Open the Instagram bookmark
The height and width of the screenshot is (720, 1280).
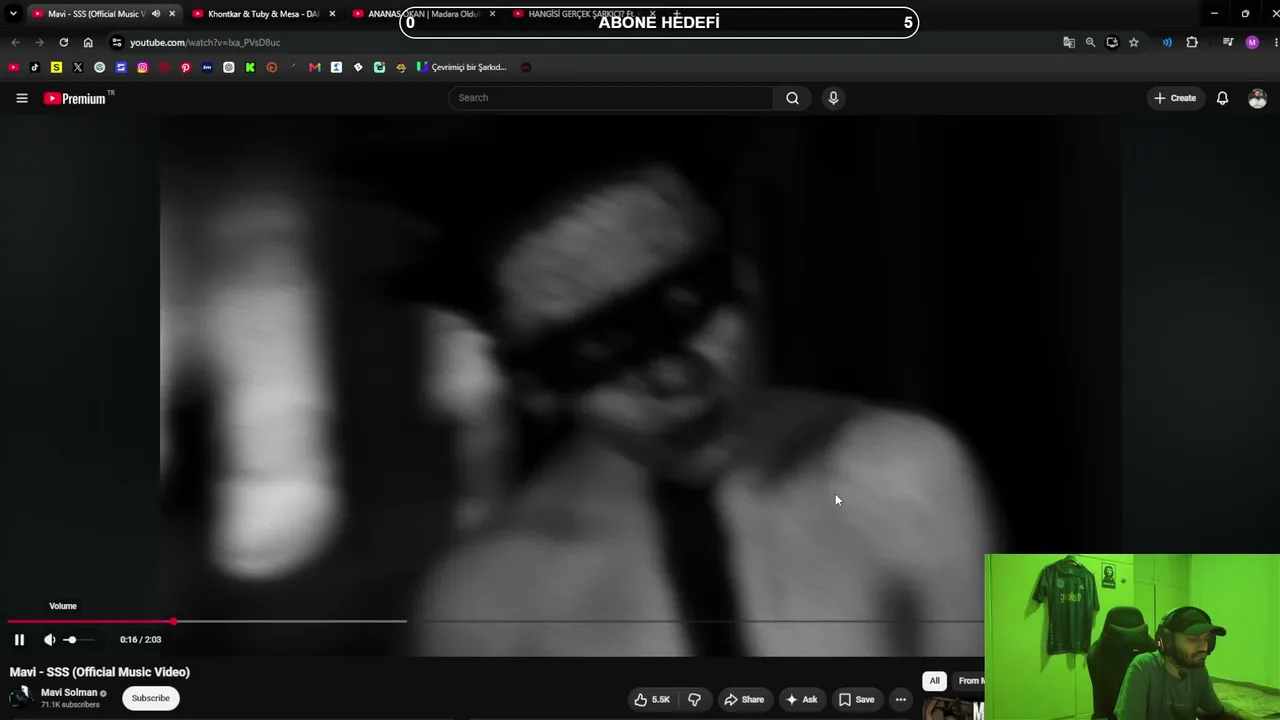tap(143, 67)
